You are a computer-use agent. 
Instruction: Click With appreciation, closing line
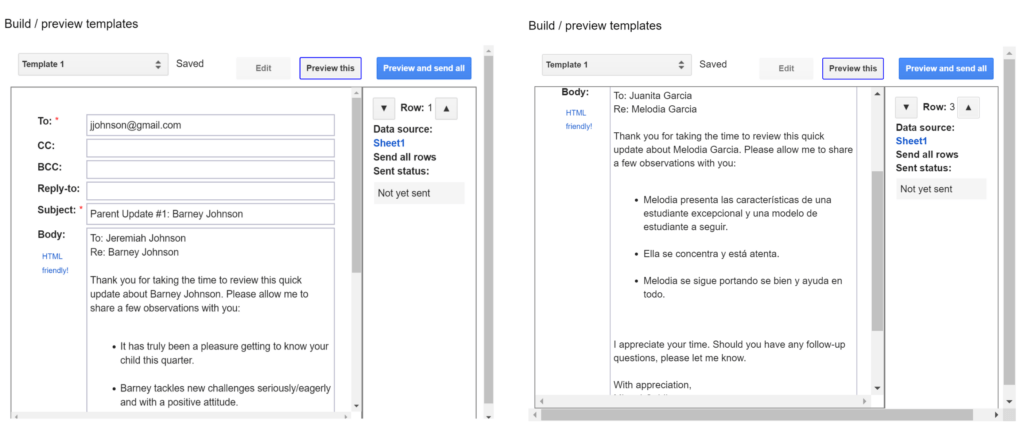click(652, 385)
